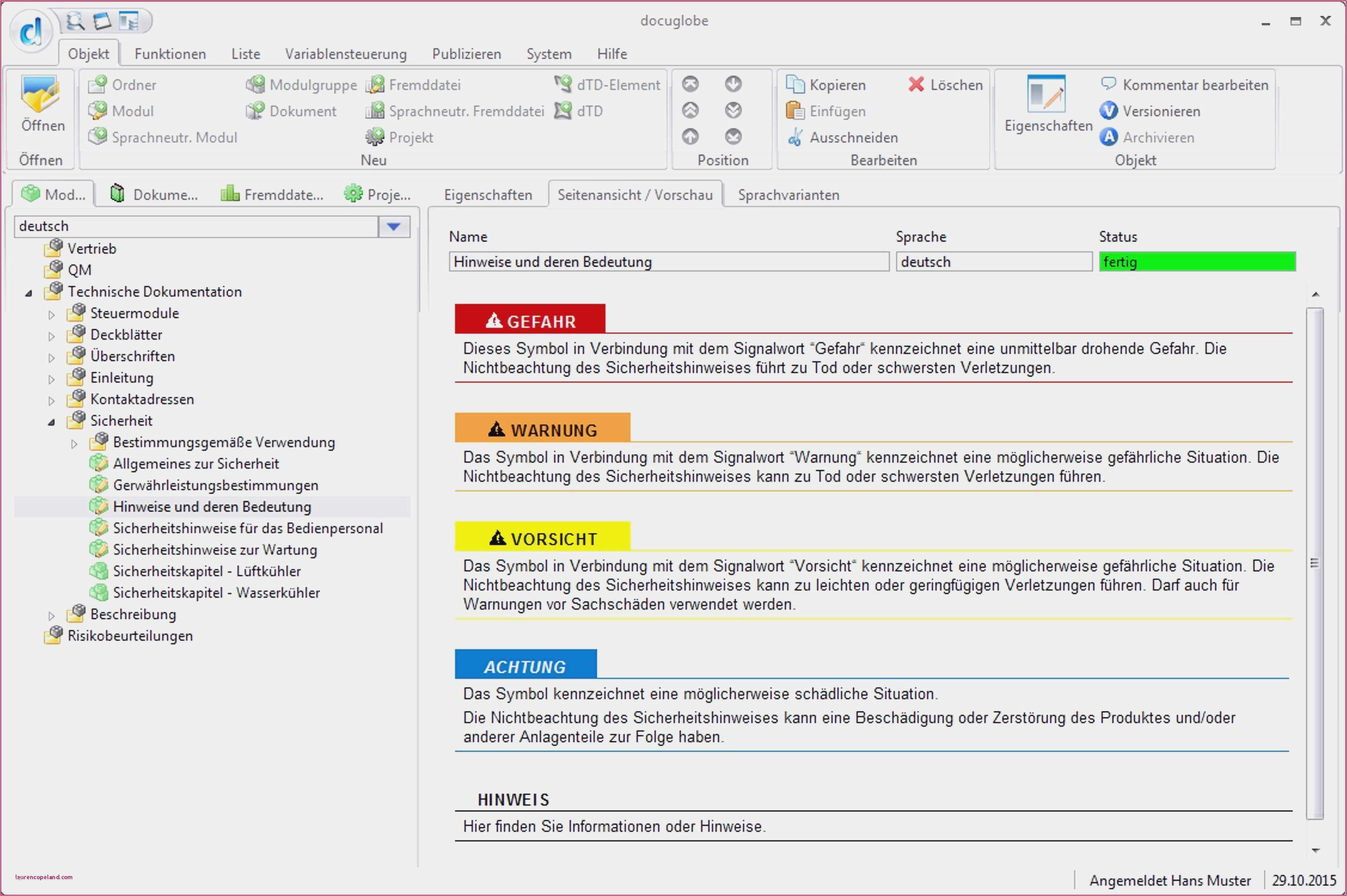Click Kommentar bearbeiten speech bubble
1347x896 pixels.
1109,84
